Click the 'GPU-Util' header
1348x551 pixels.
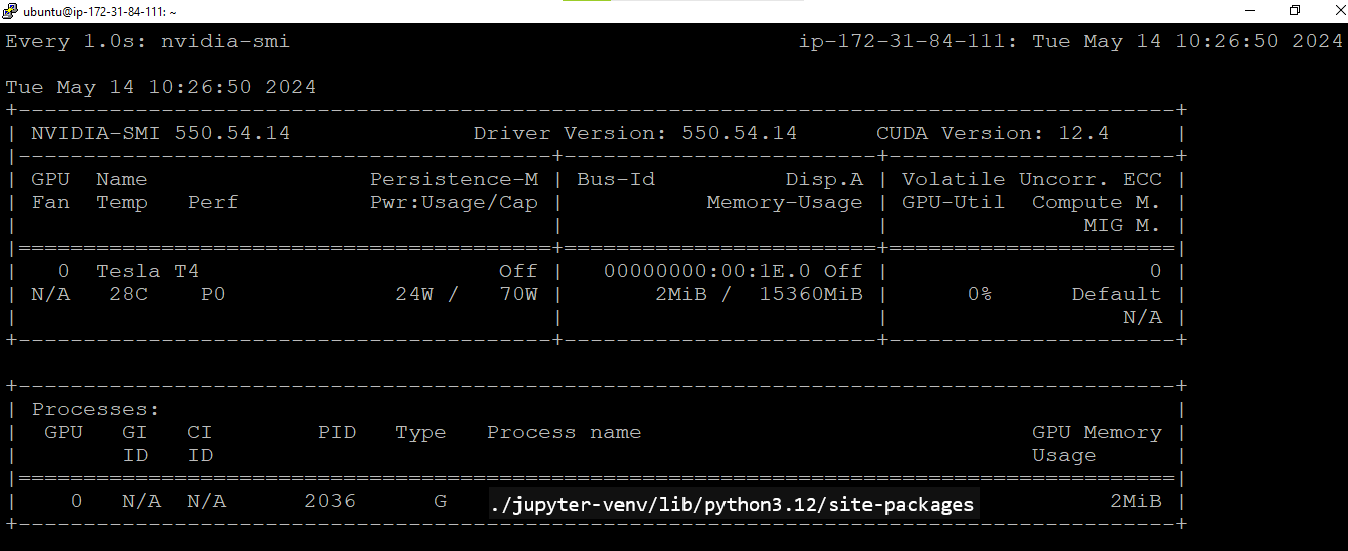tap(954, 202)
